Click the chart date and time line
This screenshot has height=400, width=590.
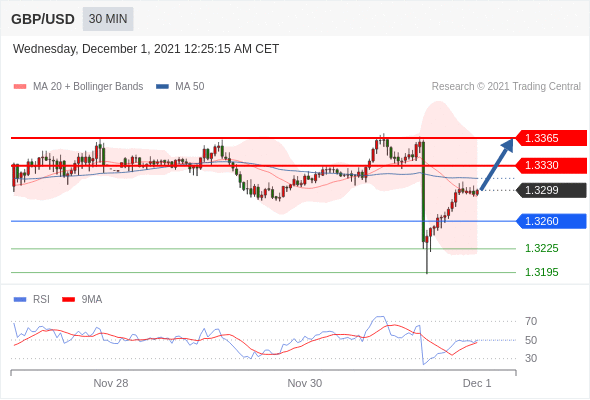[146, 49]
